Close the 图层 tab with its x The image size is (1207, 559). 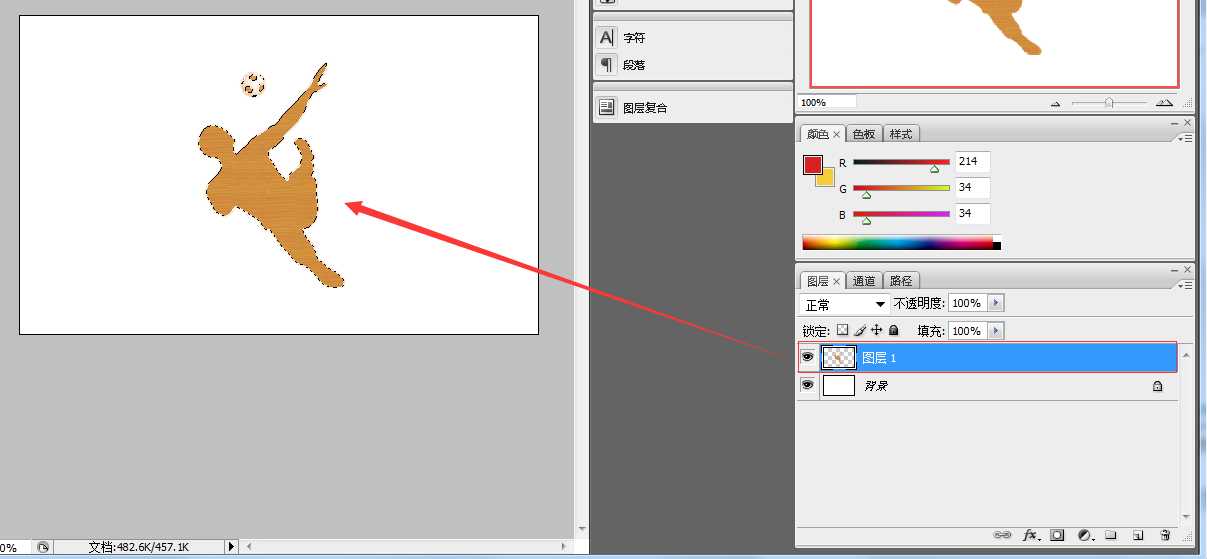tap(837, 282)
